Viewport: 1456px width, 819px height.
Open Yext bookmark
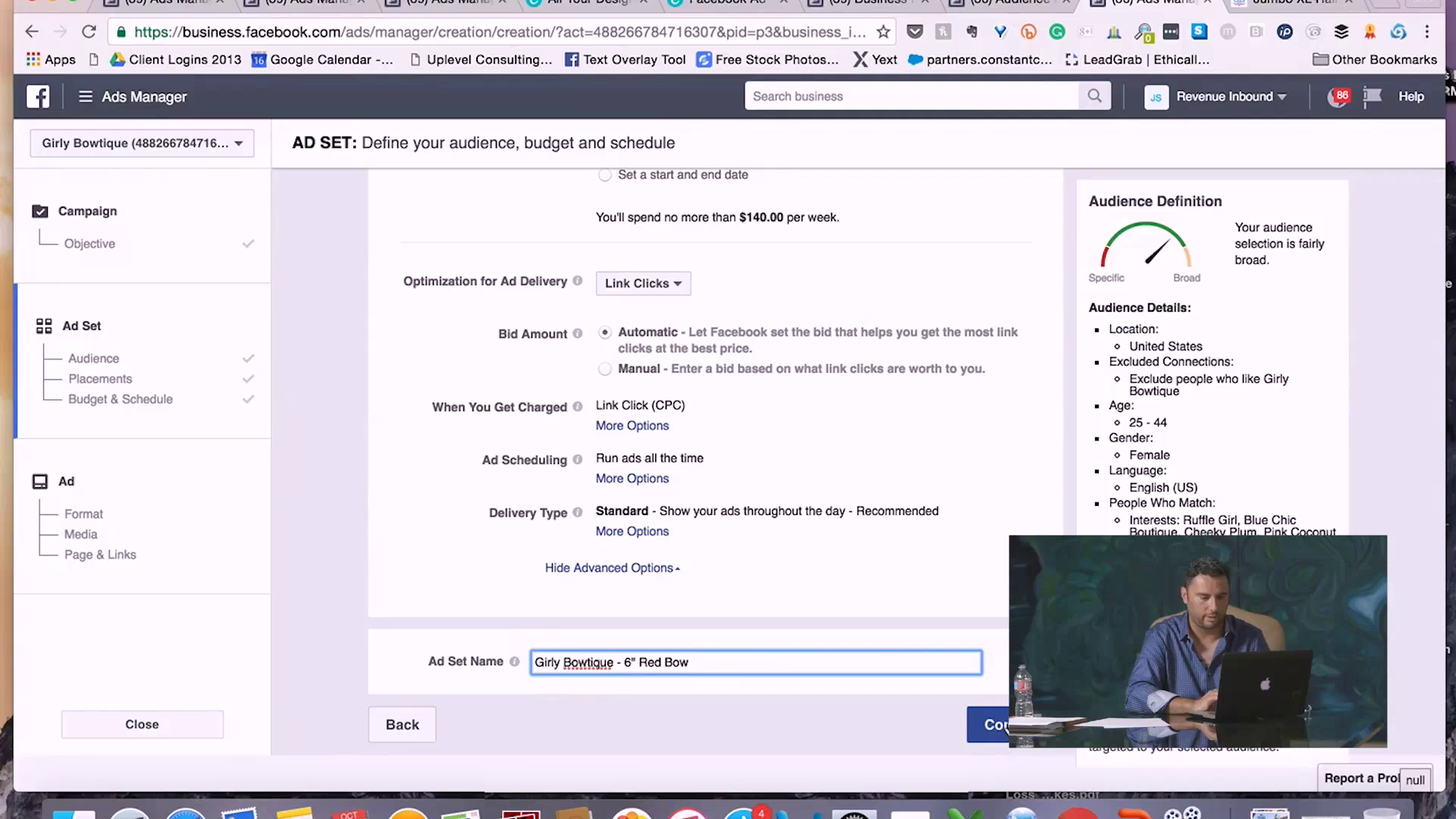click(875, 59)
